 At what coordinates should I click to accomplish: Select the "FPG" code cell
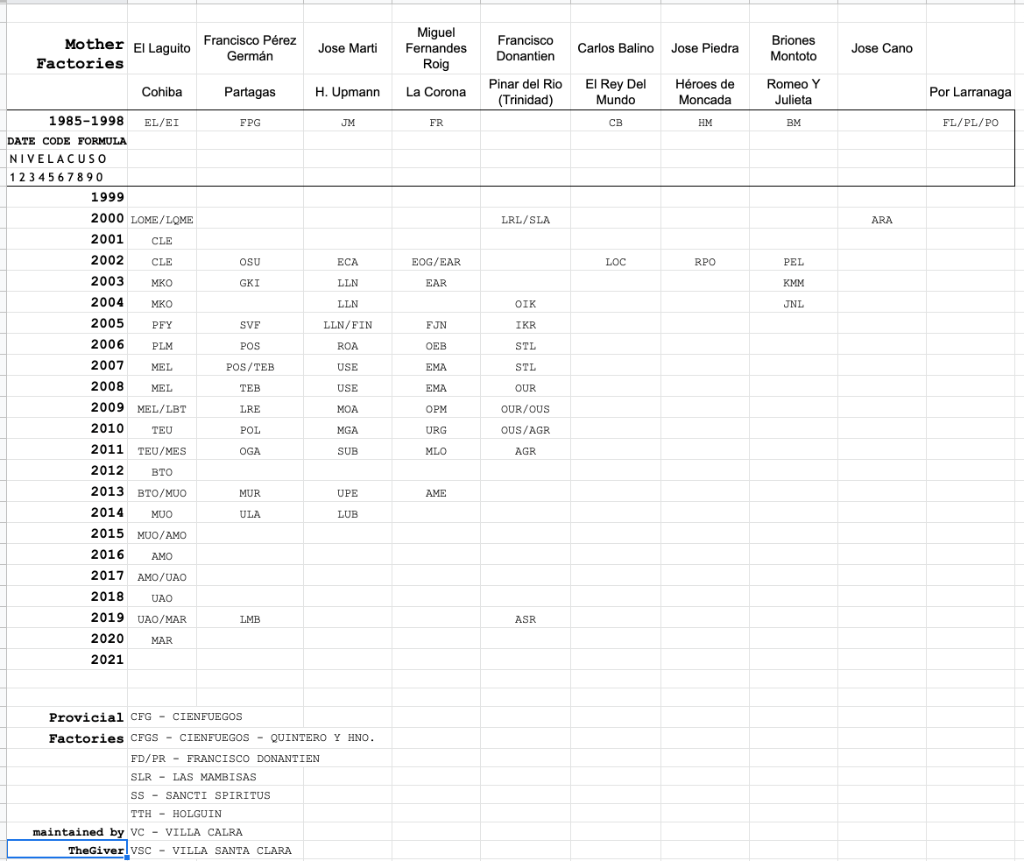[x=249, y=122]
